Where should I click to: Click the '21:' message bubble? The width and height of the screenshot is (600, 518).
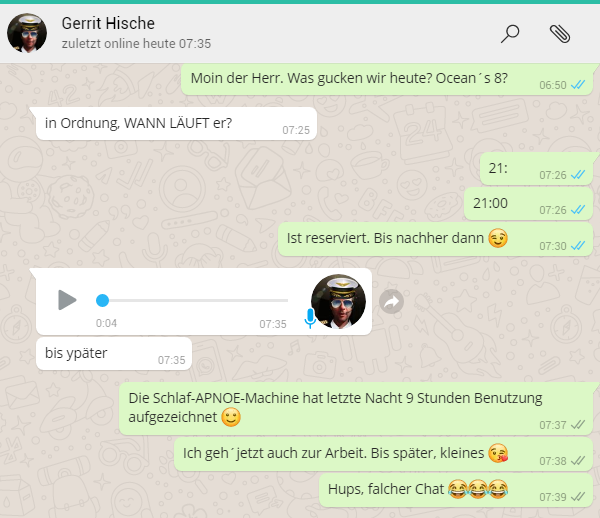pyautogui.click(x=505, y=168)
